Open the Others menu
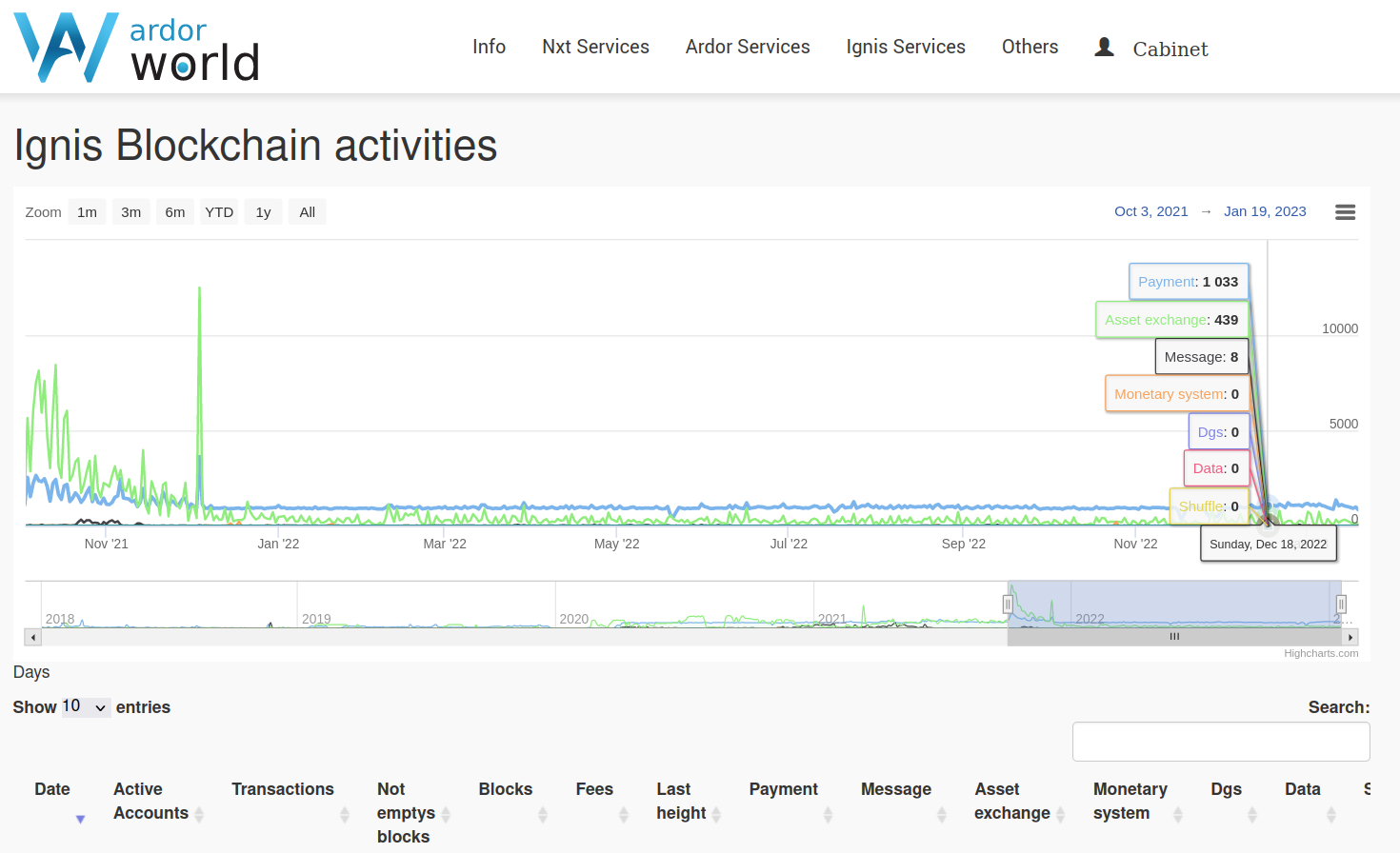 1030,47
